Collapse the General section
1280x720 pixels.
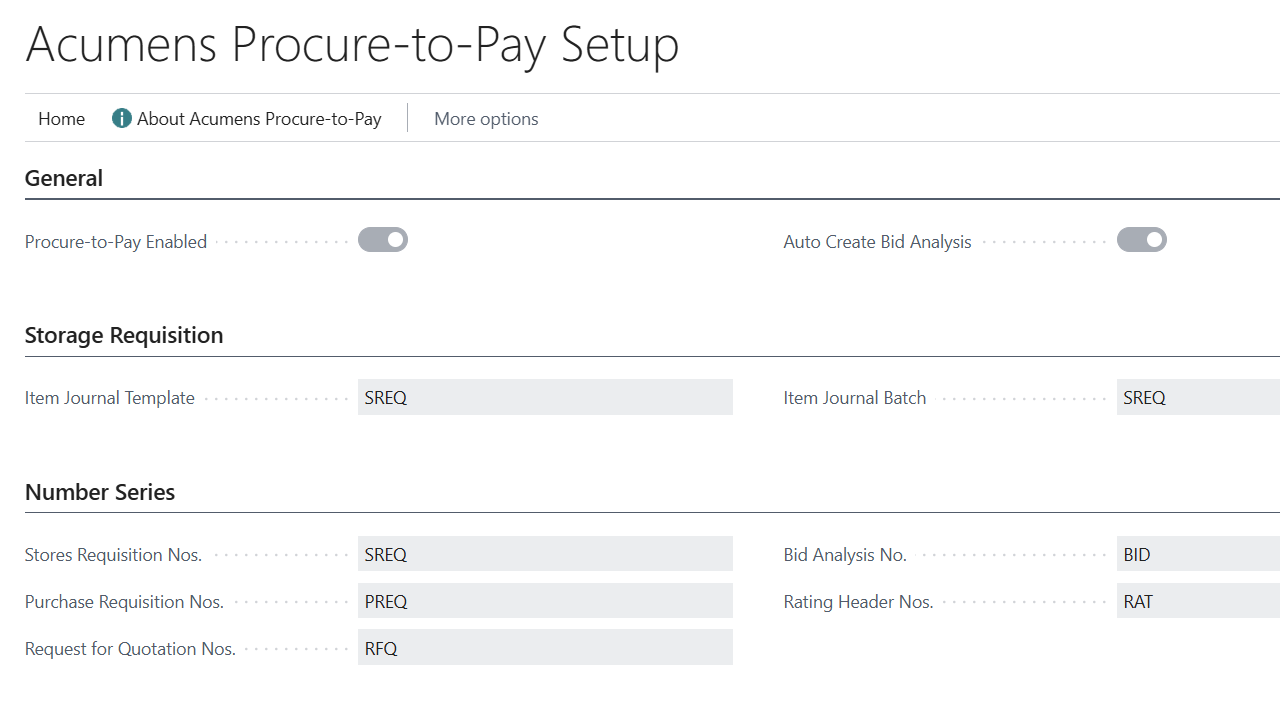coord(64,178)
